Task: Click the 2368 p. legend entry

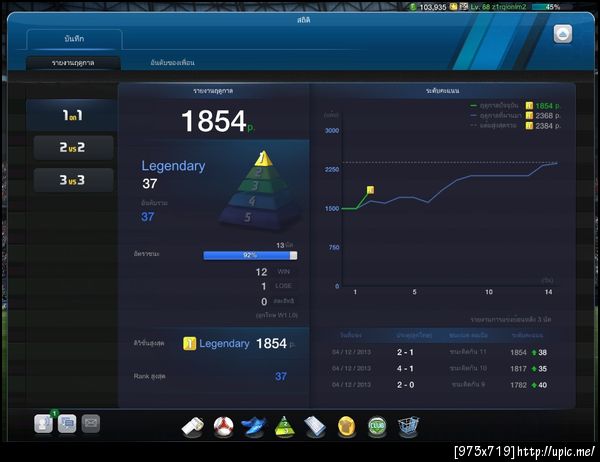Action: (515, 116)
